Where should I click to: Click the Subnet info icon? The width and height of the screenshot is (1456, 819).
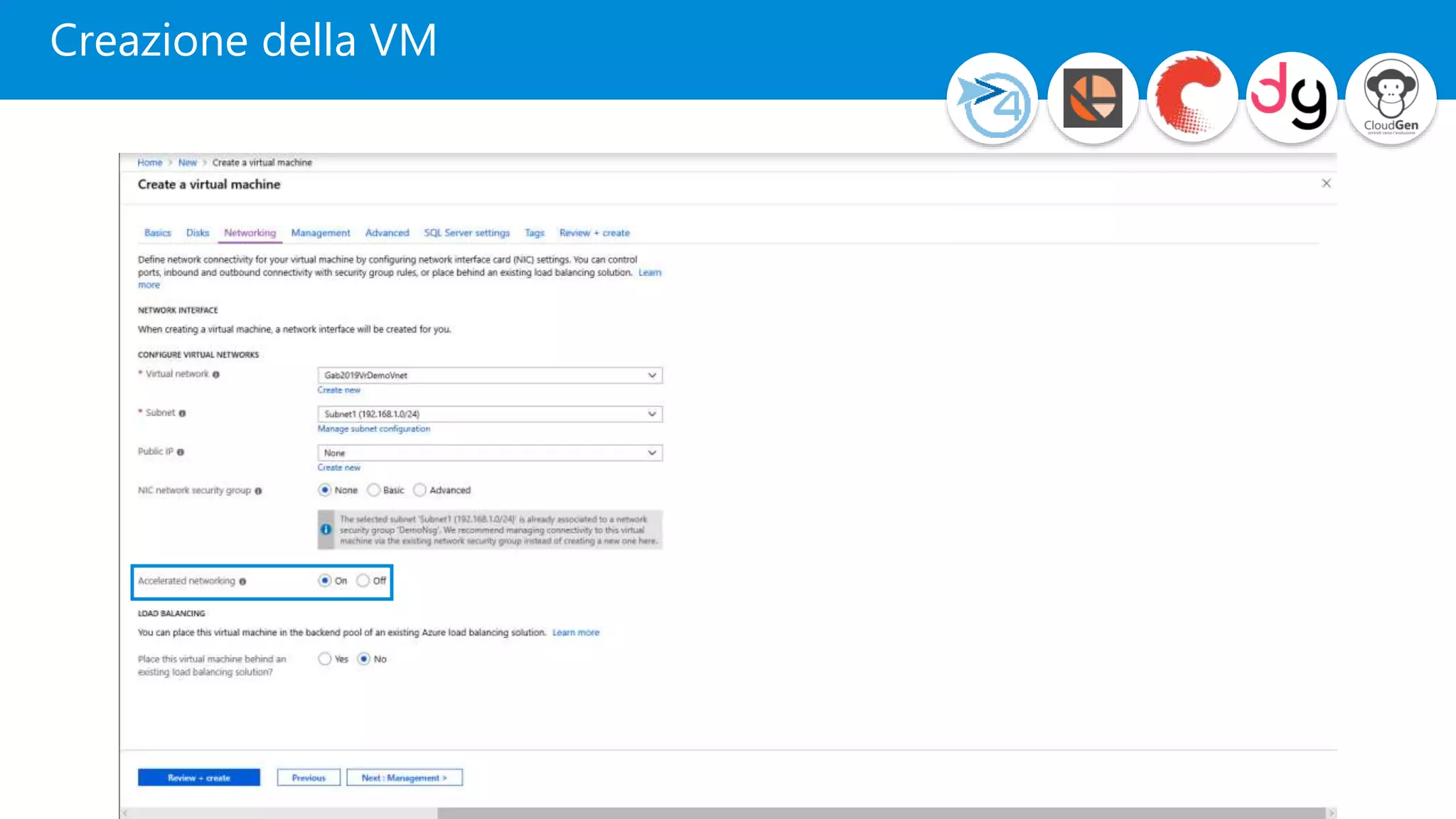182,413
